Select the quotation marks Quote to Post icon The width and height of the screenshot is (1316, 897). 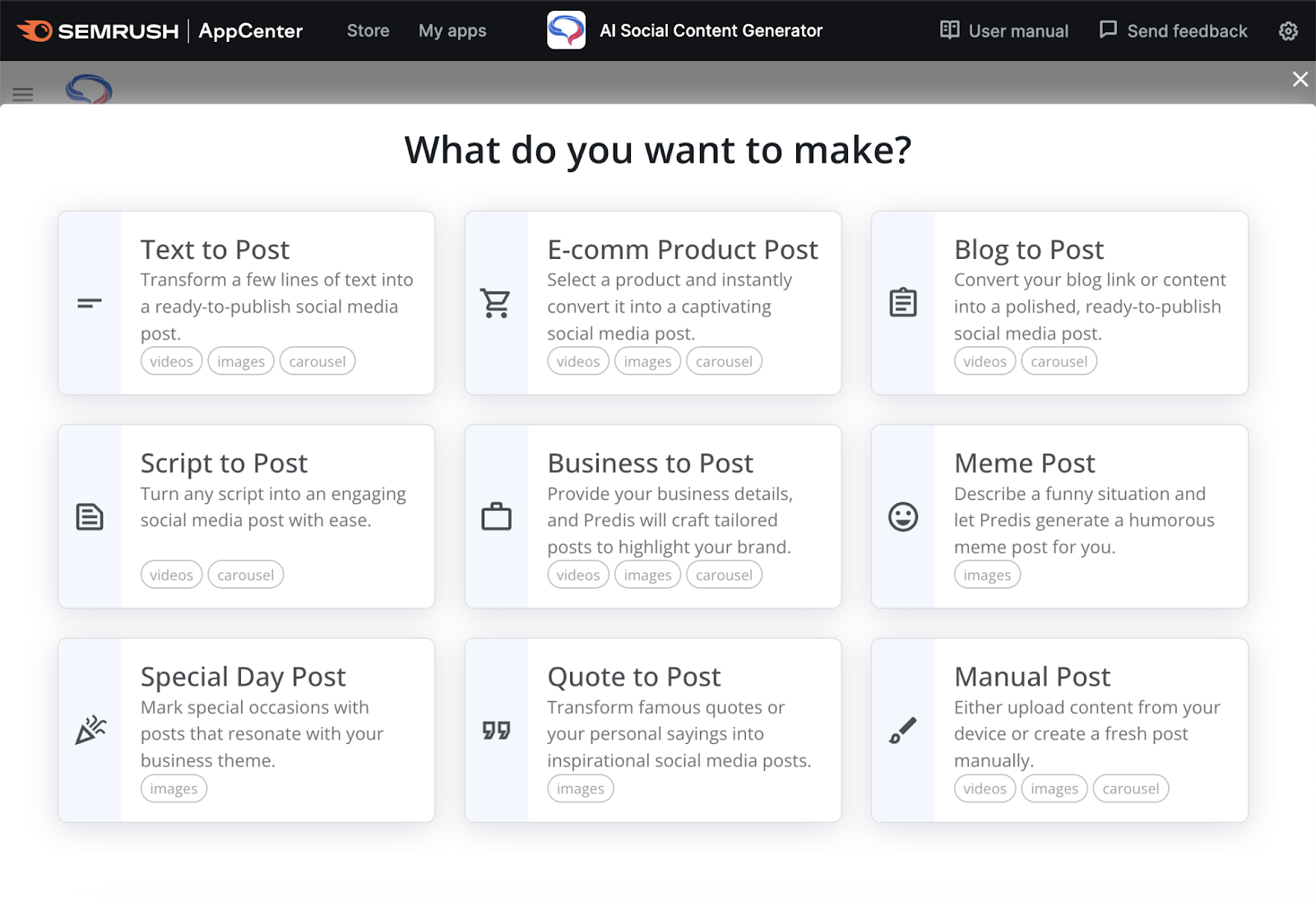(x=495, y=730)
